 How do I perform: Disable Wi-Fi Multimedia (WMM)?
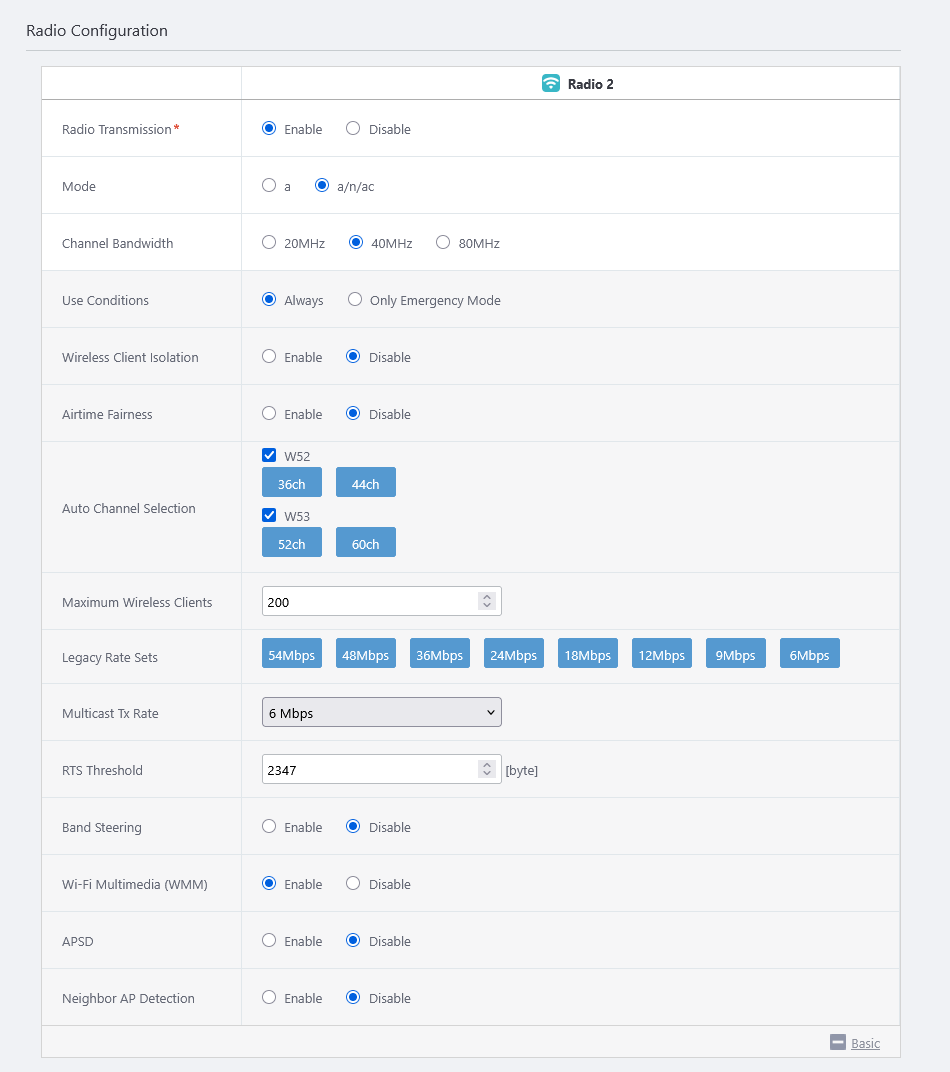point(353,884)
